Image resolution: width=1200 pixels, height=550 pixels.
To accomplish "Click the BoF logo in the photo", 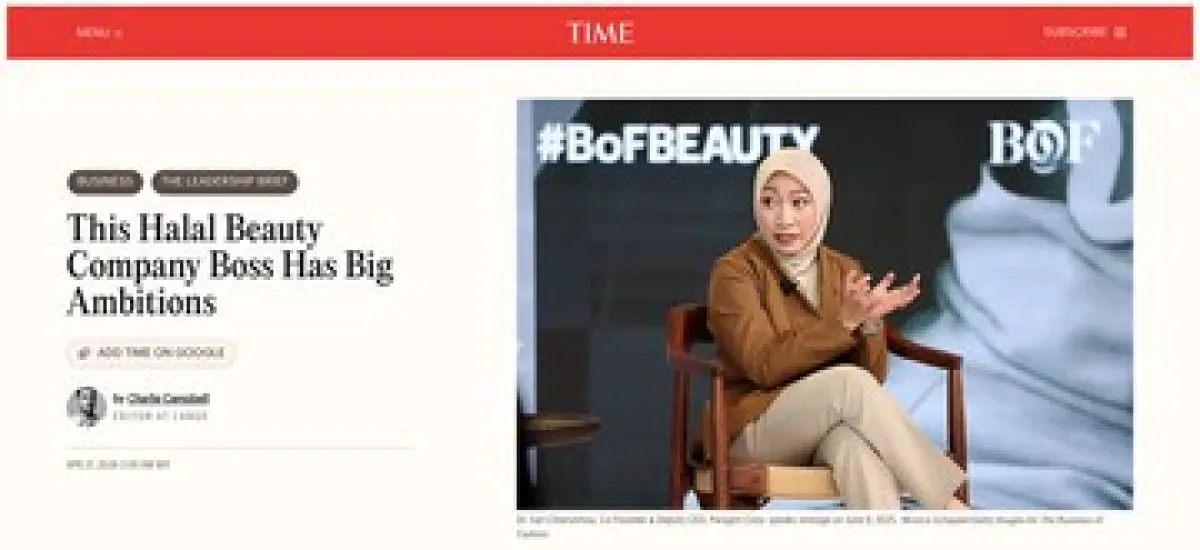I will (x=1044, y=145).
